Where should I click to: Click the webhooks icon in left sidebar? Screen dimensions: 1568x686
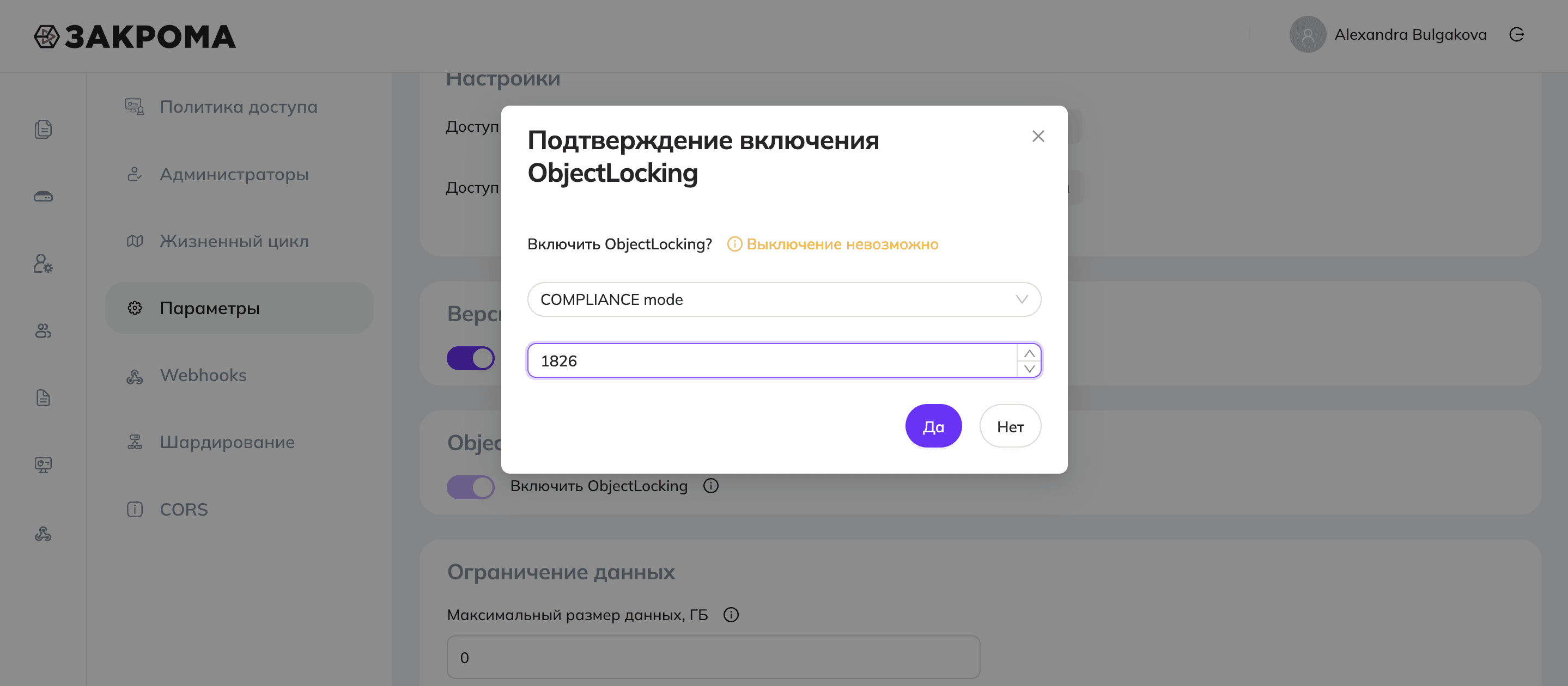pyautogui.click(x=43, y=534)
